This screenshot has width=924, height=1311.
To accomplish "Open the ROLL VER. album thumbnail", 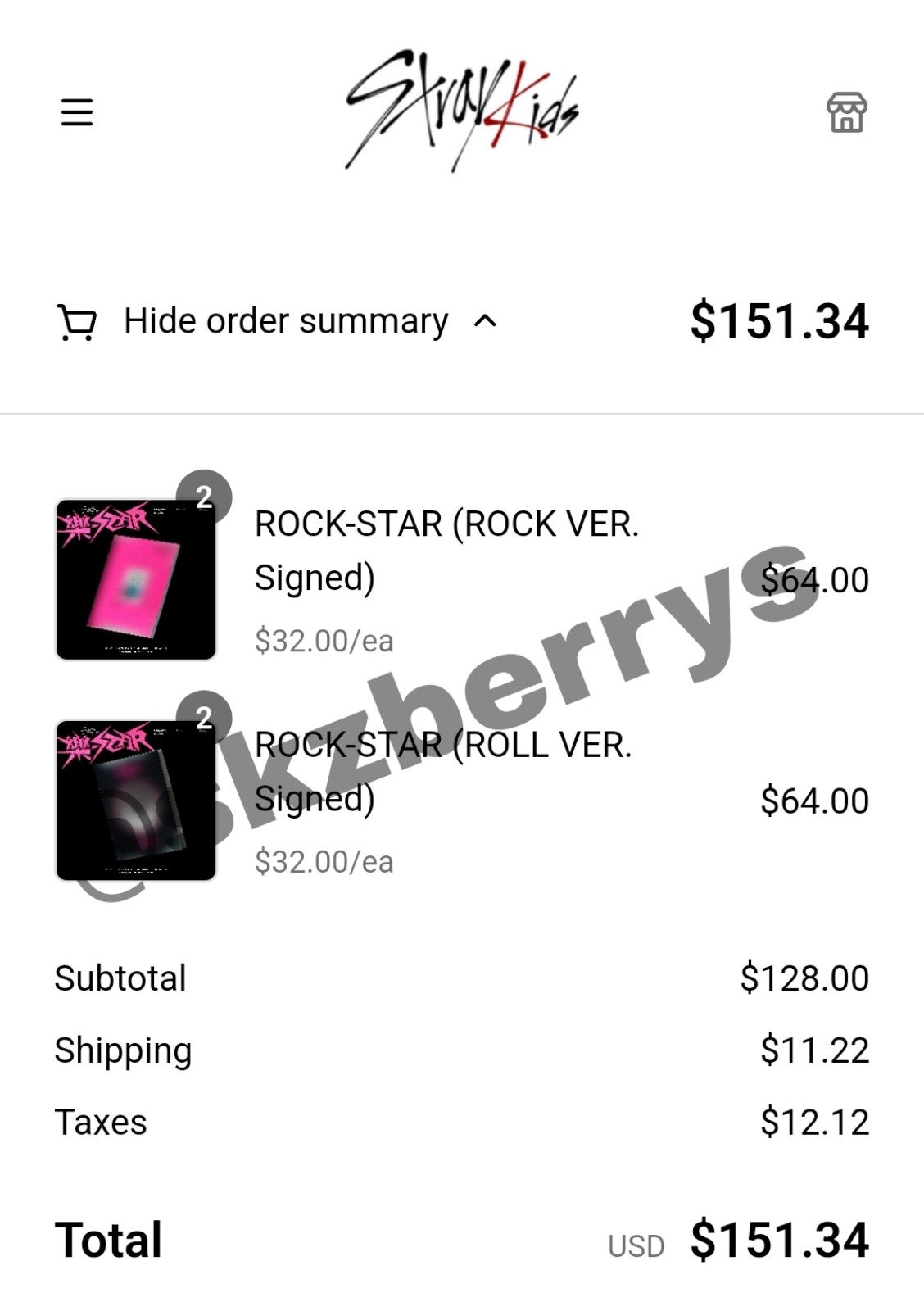I will (136, 801).
